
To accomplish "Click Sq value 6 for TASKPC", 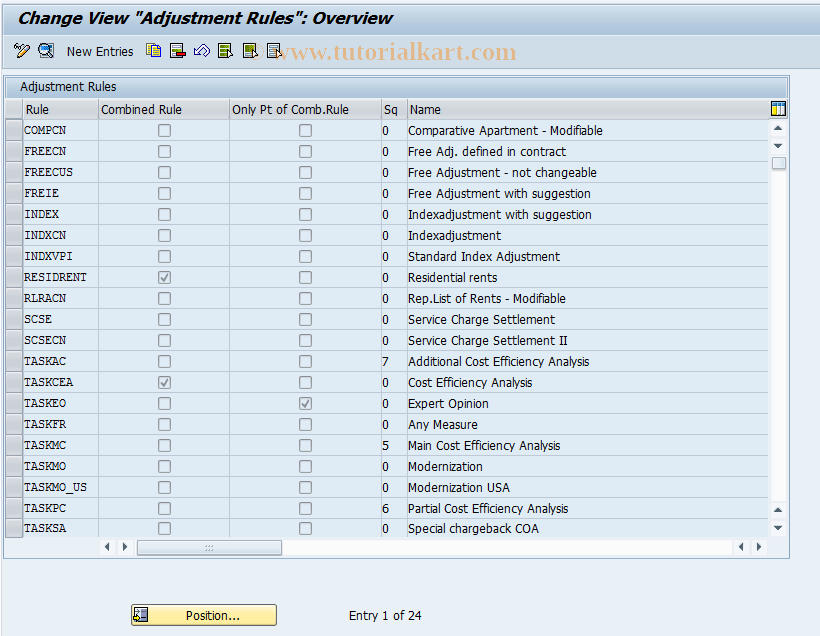I will point(385,508).
